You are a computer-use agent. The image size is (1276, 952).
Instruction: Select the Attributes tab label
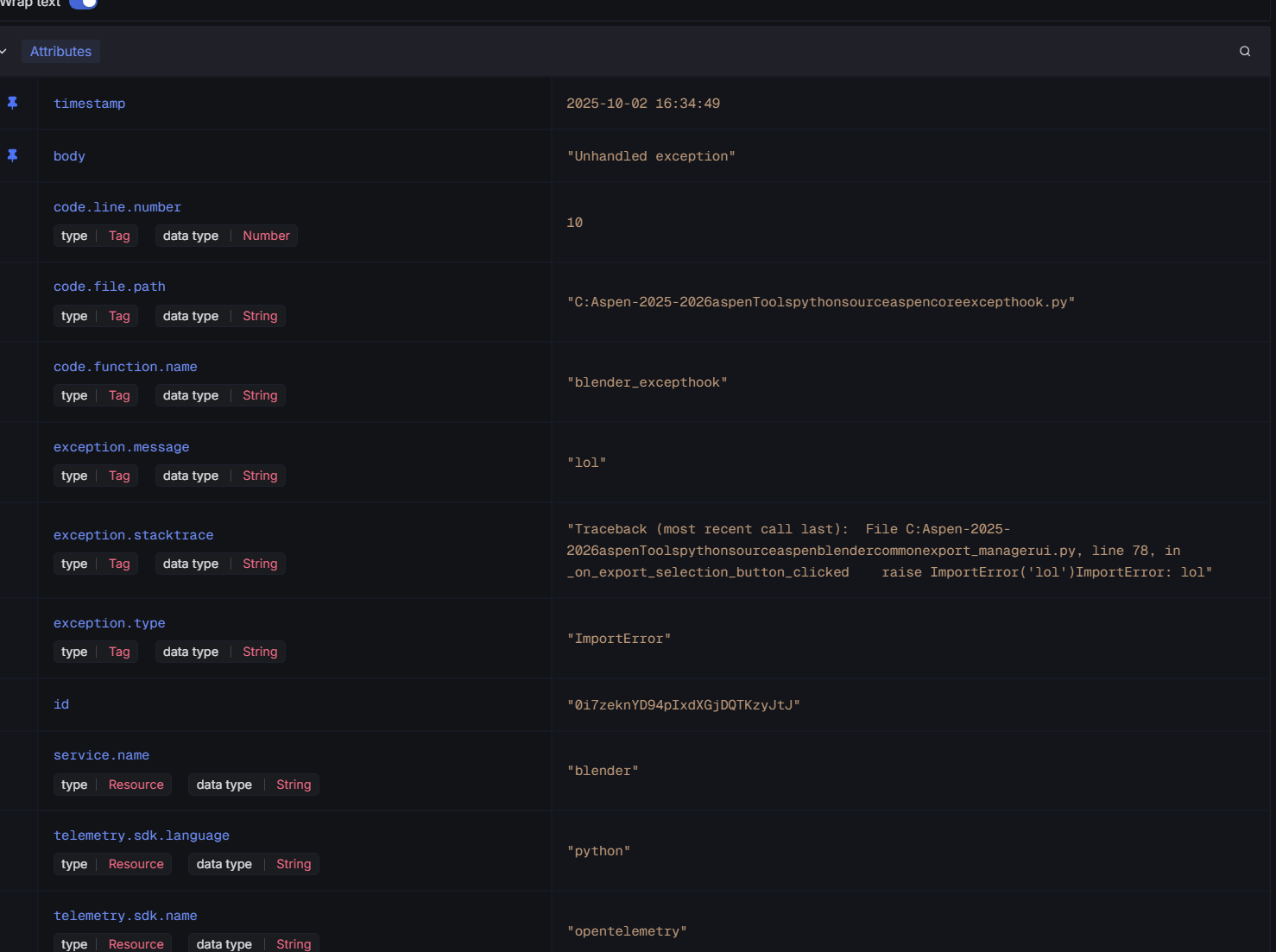[x=60, y=52]
